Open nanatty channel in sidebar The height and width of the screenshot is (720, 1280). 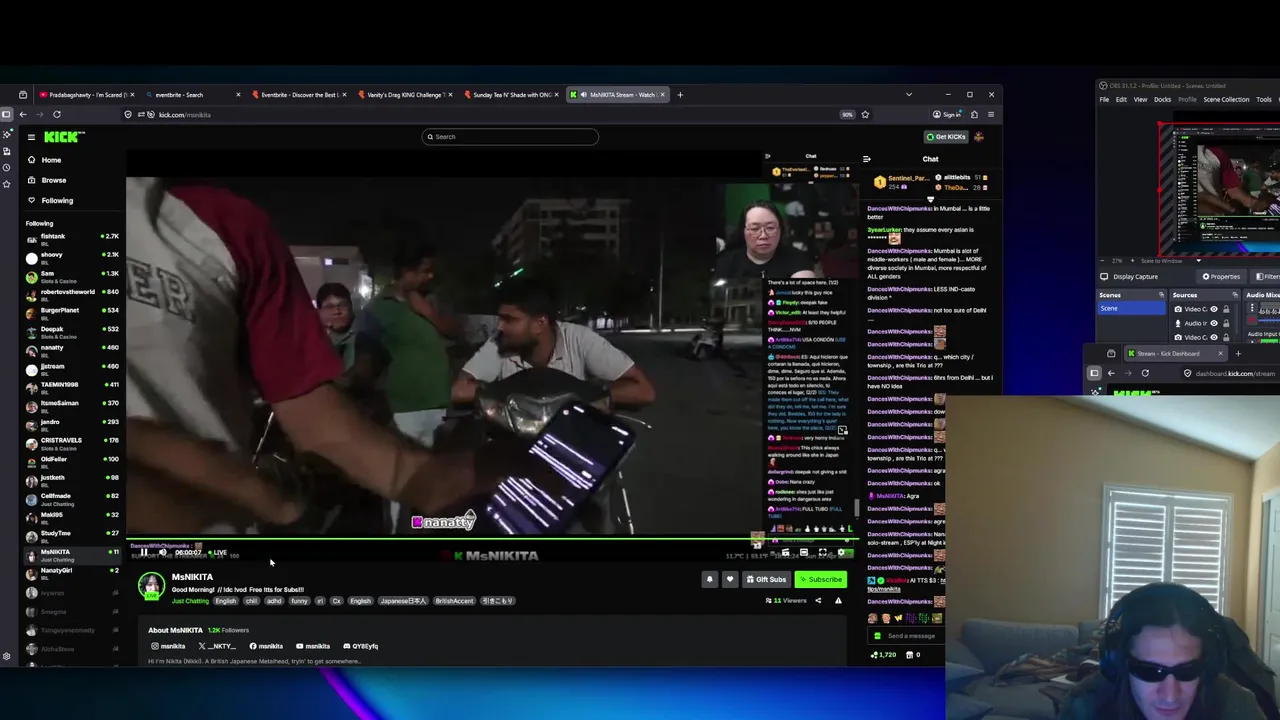click(72, 349)
